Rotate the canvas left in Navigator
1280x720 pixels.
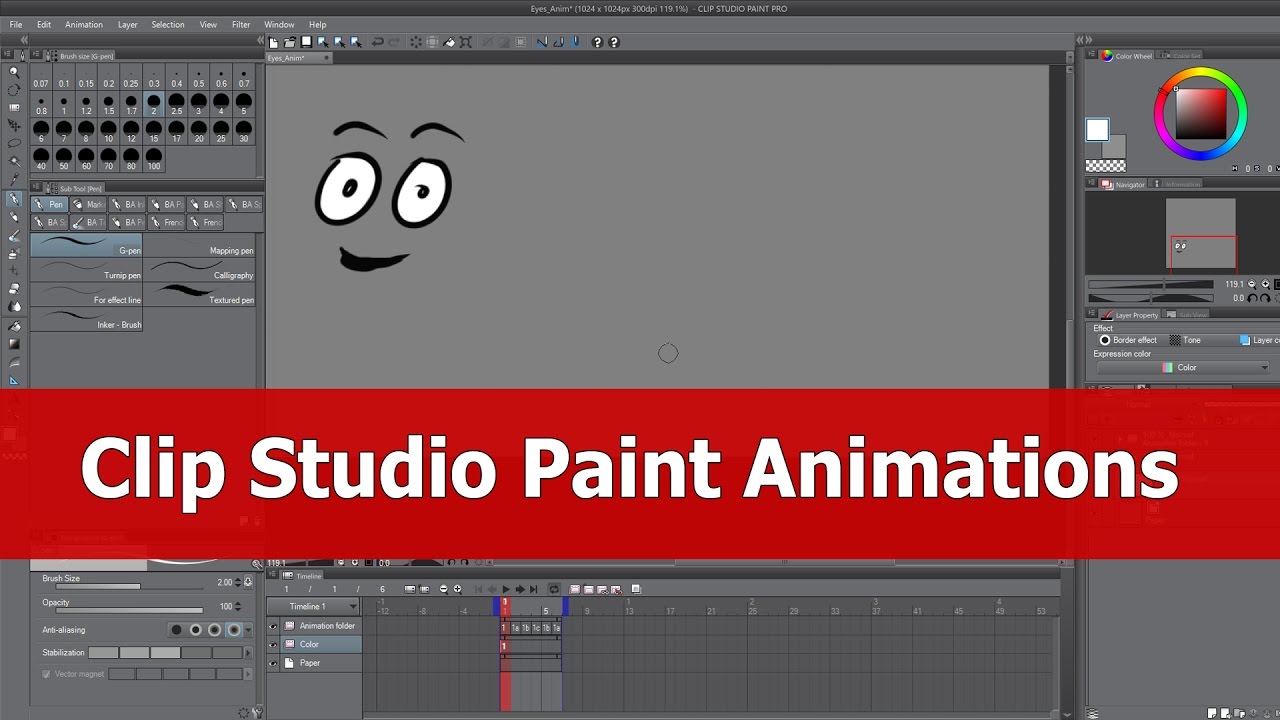(x=1252, y=298)
